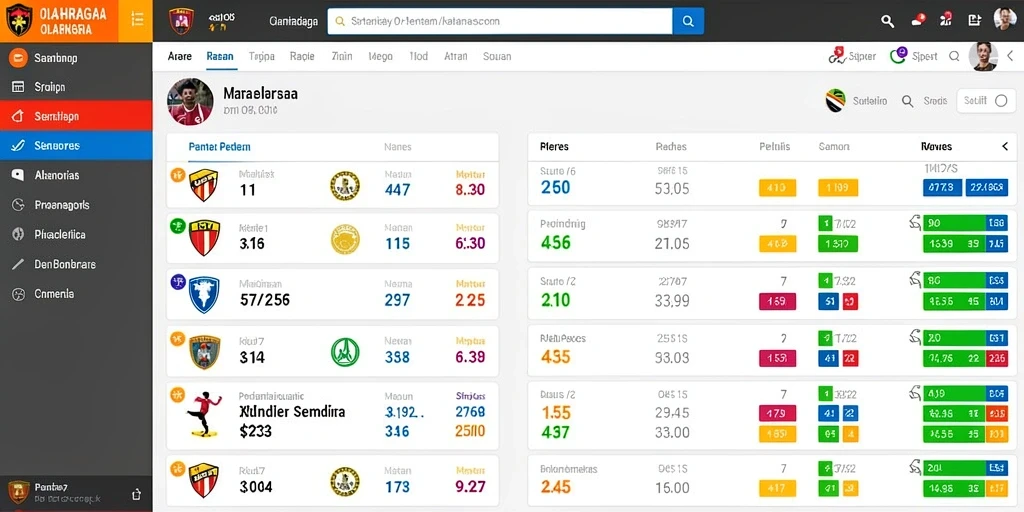Switch to the Rasan tab

coord(219,56)
